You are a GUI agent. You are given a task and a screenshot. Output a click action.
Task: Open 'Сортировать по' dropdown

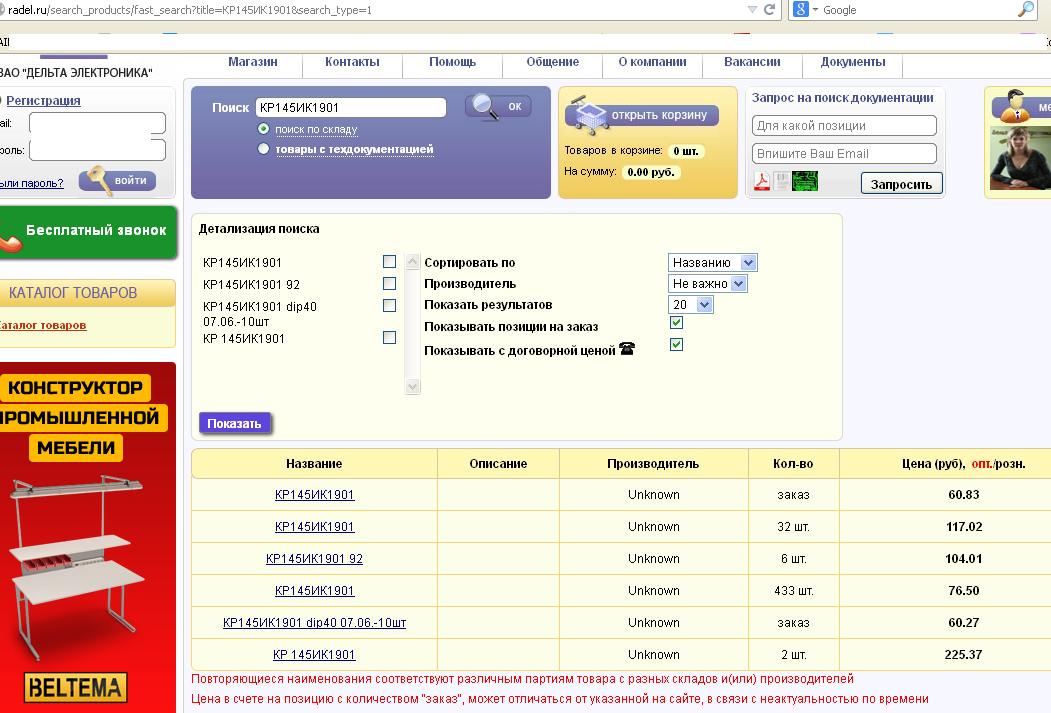click(x=712, y=263)
